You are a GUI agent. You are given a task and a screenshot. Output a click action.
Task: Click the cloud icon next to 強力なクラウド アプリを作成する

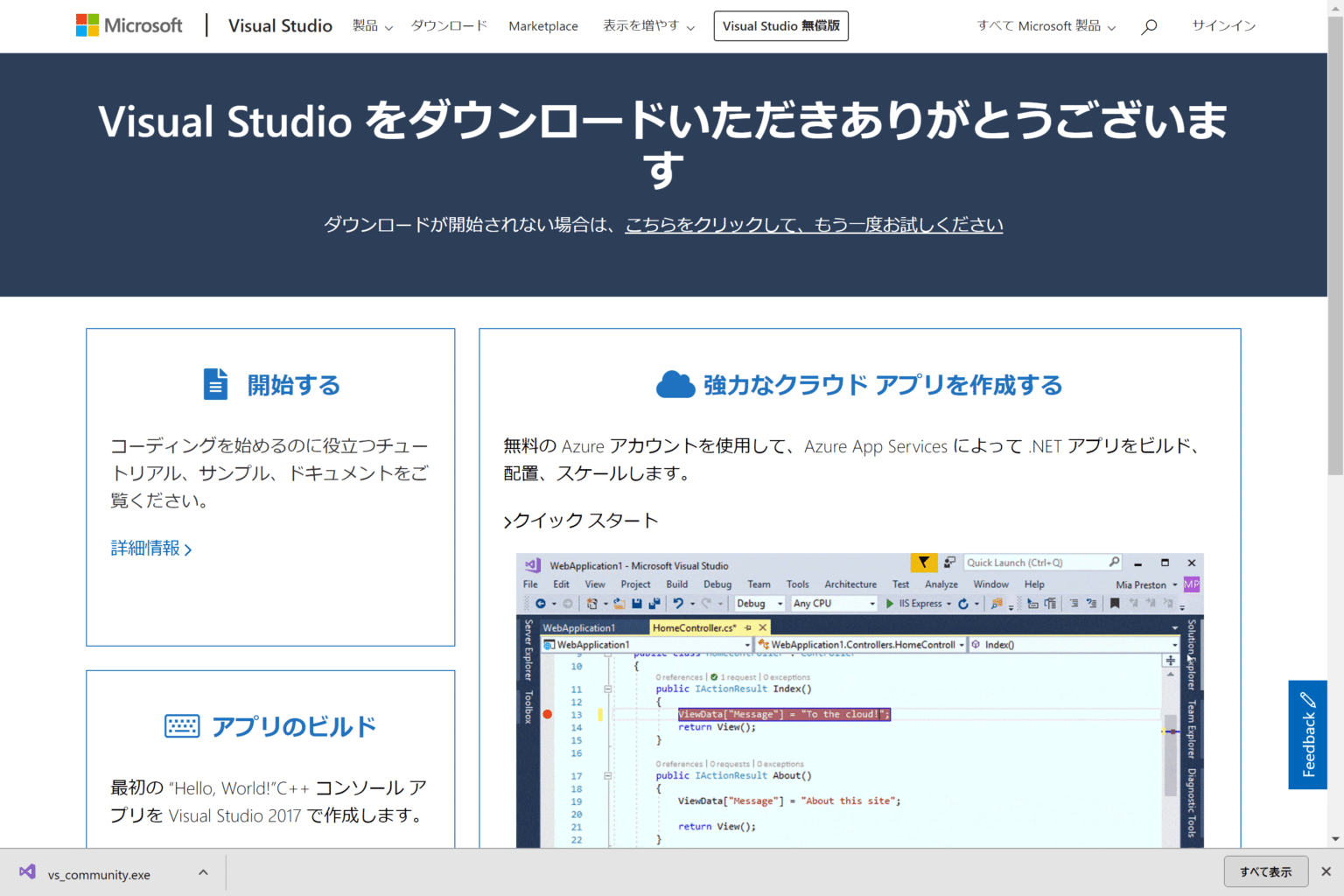674,383
